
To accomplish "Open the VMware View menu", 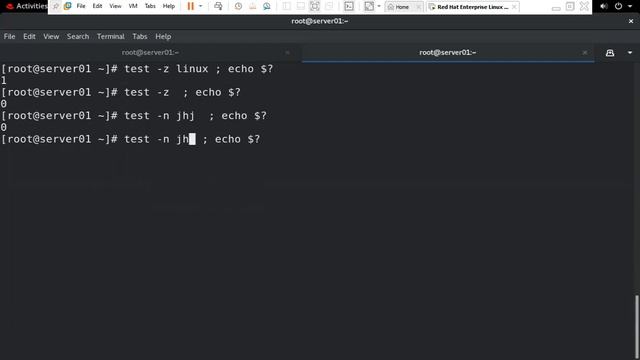I will [x=115, y=6].
